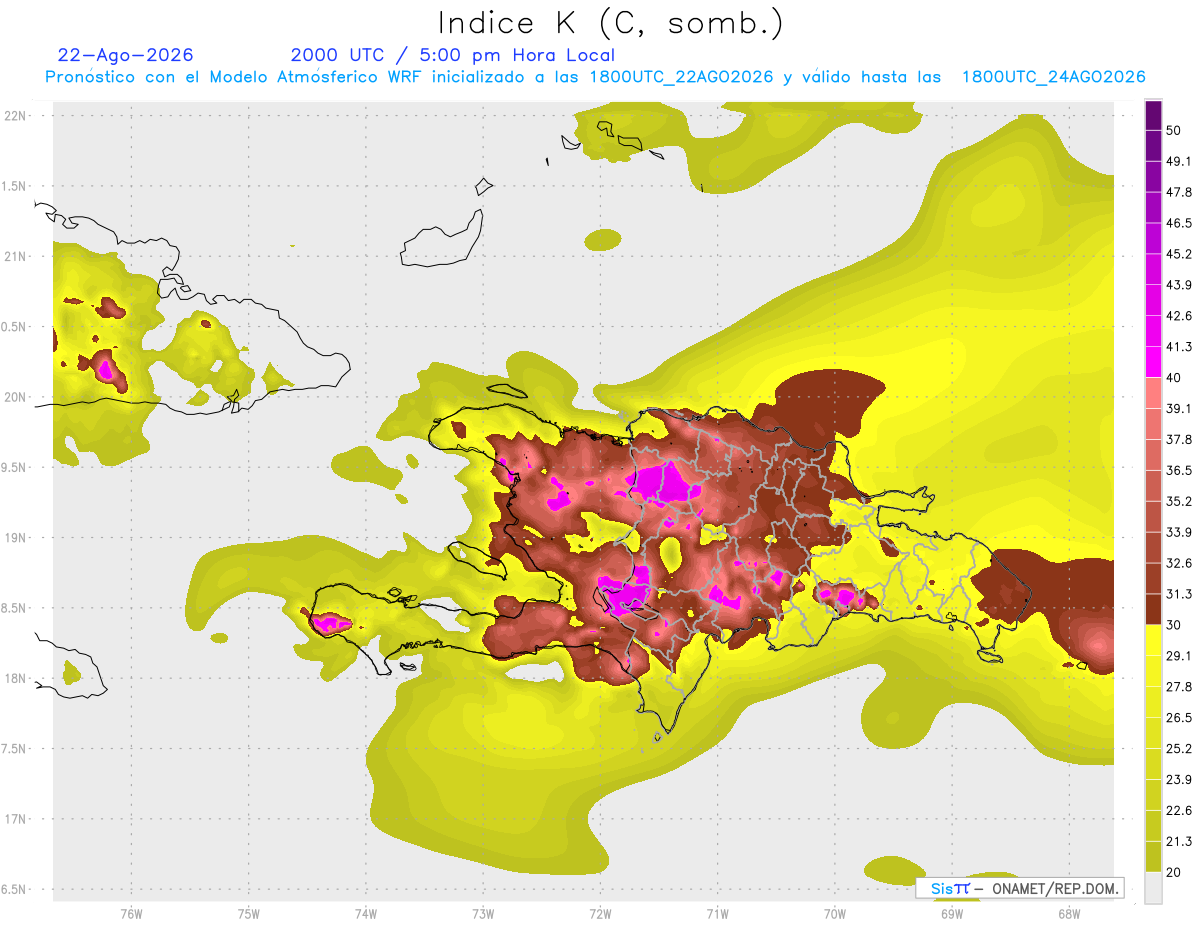This screenshot has height=927, width=1200.
Task: Pick the dark brown swatch between 30 and 31.3
Action: click(1153, 609)
